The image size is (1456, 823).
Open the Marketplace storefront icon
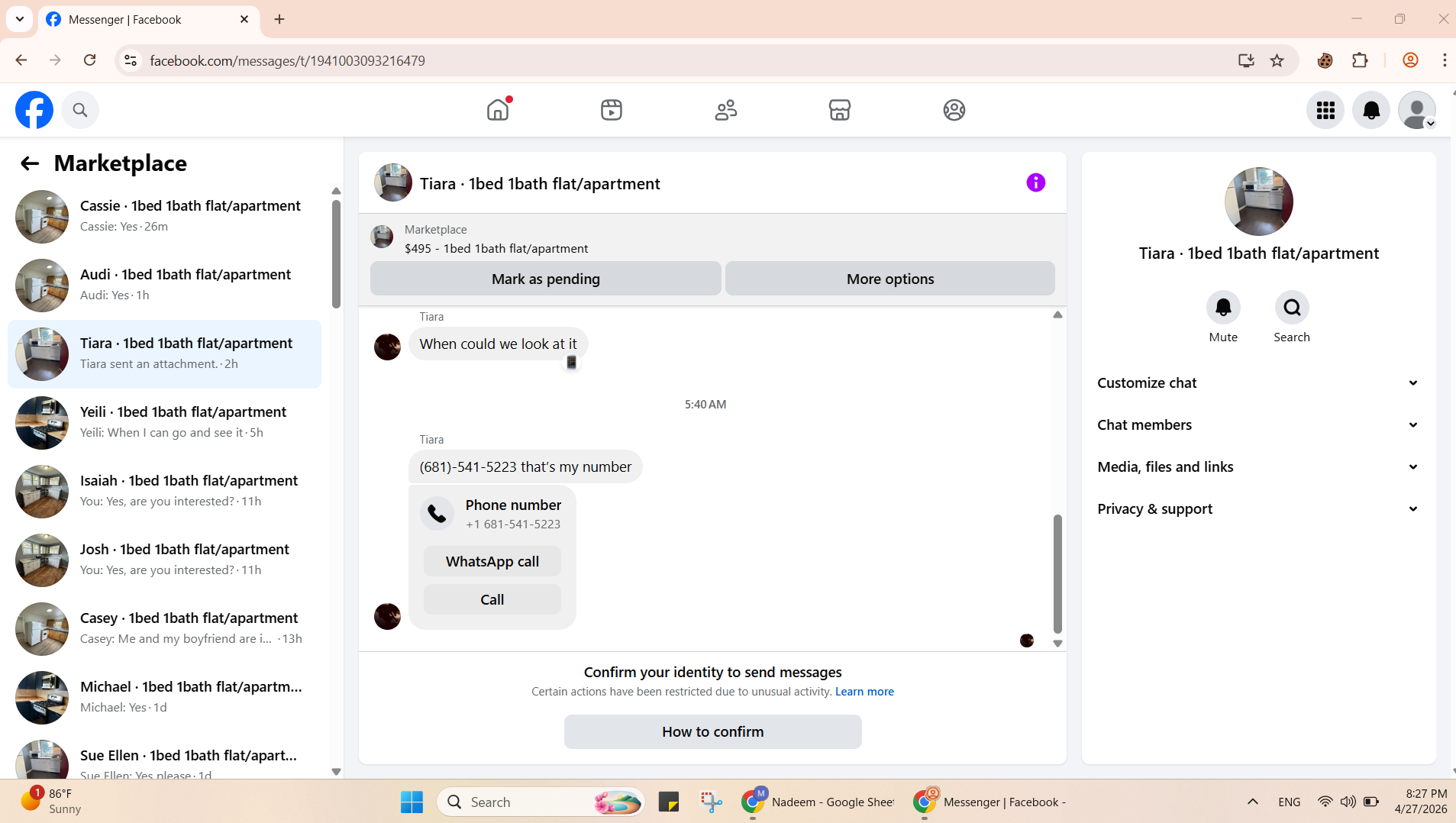tap(840, 110)
